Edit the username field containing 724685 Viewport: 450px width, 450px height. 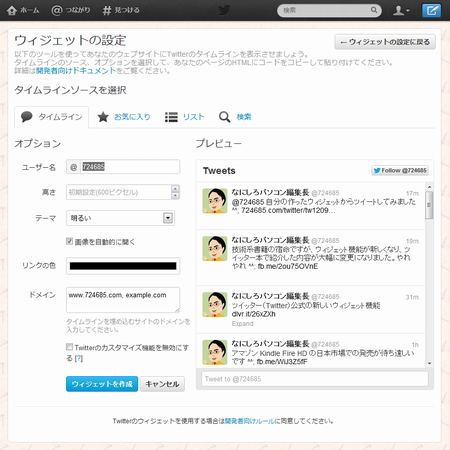click(x=130, y=167)
